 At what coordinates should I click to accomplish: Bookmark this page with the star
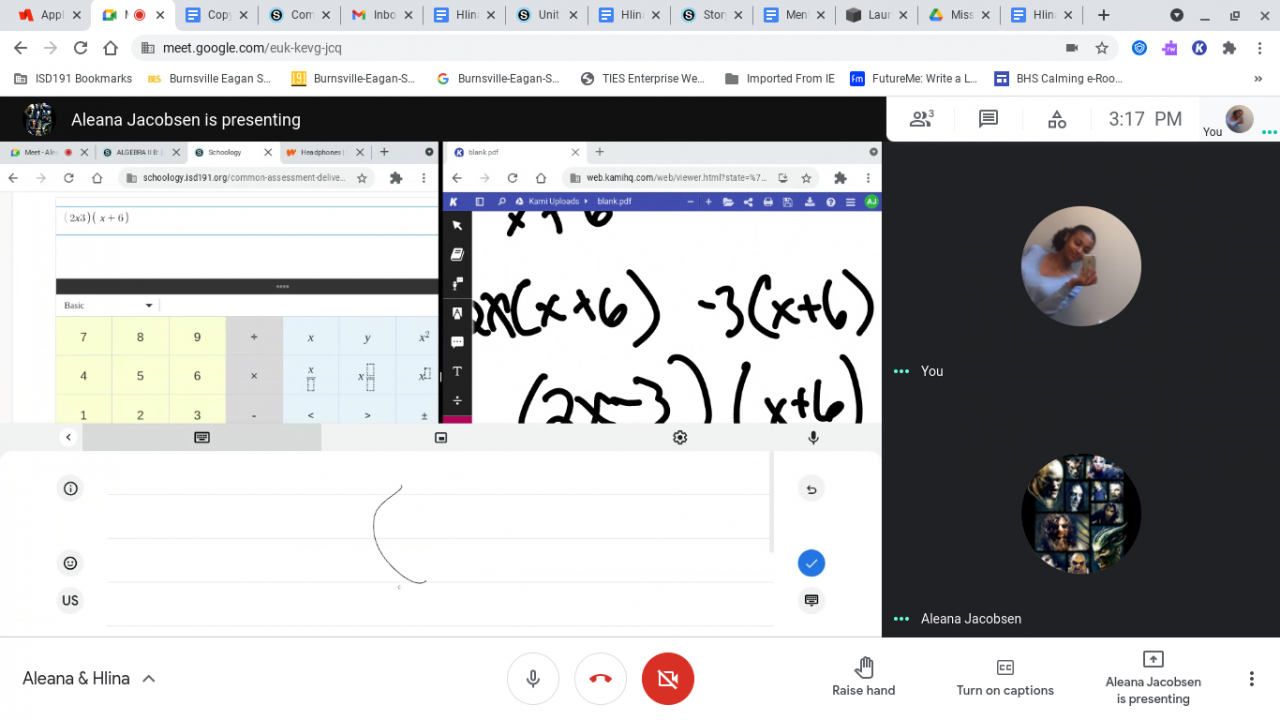[x=1102, y=48]
